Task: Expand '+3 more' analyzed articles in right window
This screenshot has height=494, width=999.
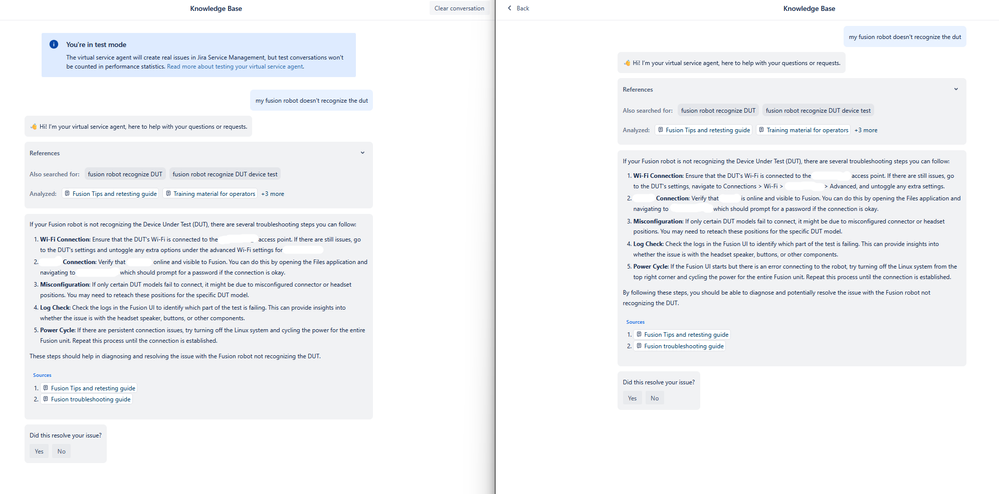Action: tap(866, 129)
